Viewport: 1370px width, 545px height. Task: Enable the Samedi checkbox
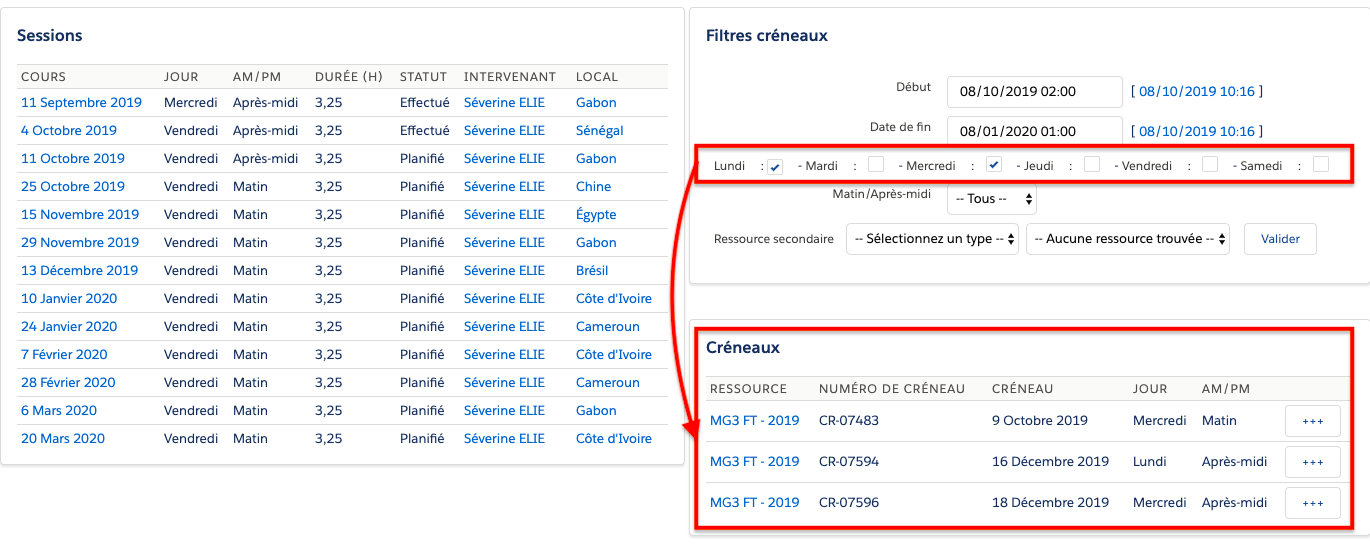click(x=1321, y=165)
